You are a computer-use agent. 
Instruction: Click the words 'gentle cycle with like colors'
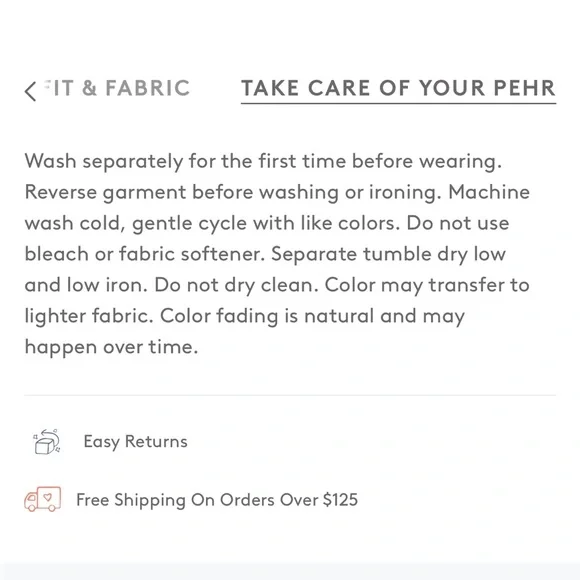266,224
